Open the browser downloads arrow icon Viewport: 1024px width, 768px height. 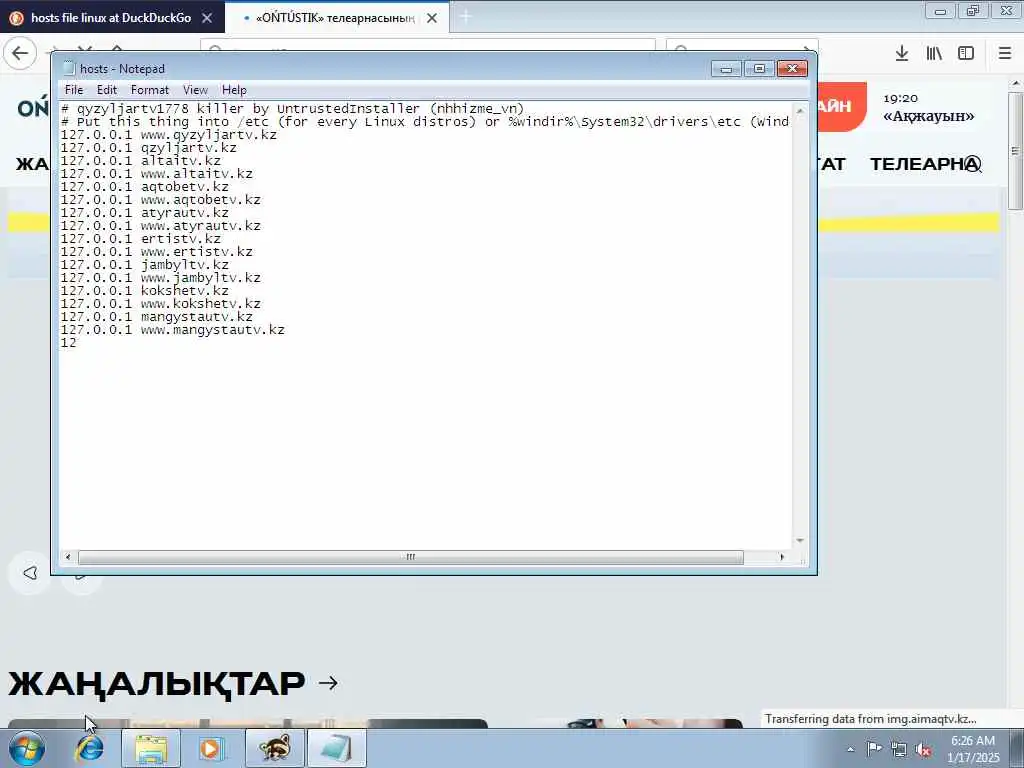pos(902,54)
